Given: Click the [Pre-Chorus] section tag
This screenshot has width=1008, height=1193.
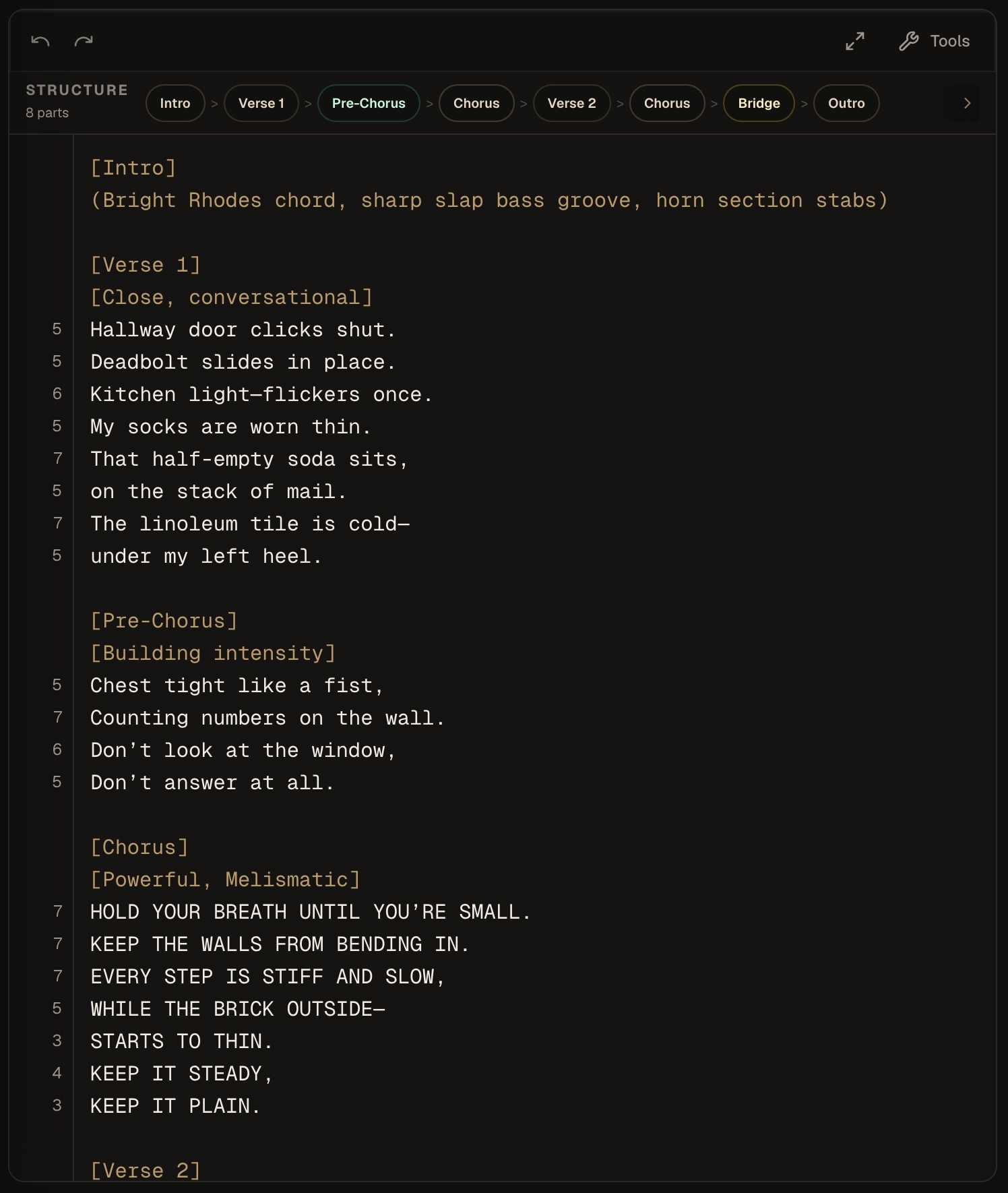Looking at the screenshot, I should click(x=164, y=621).
